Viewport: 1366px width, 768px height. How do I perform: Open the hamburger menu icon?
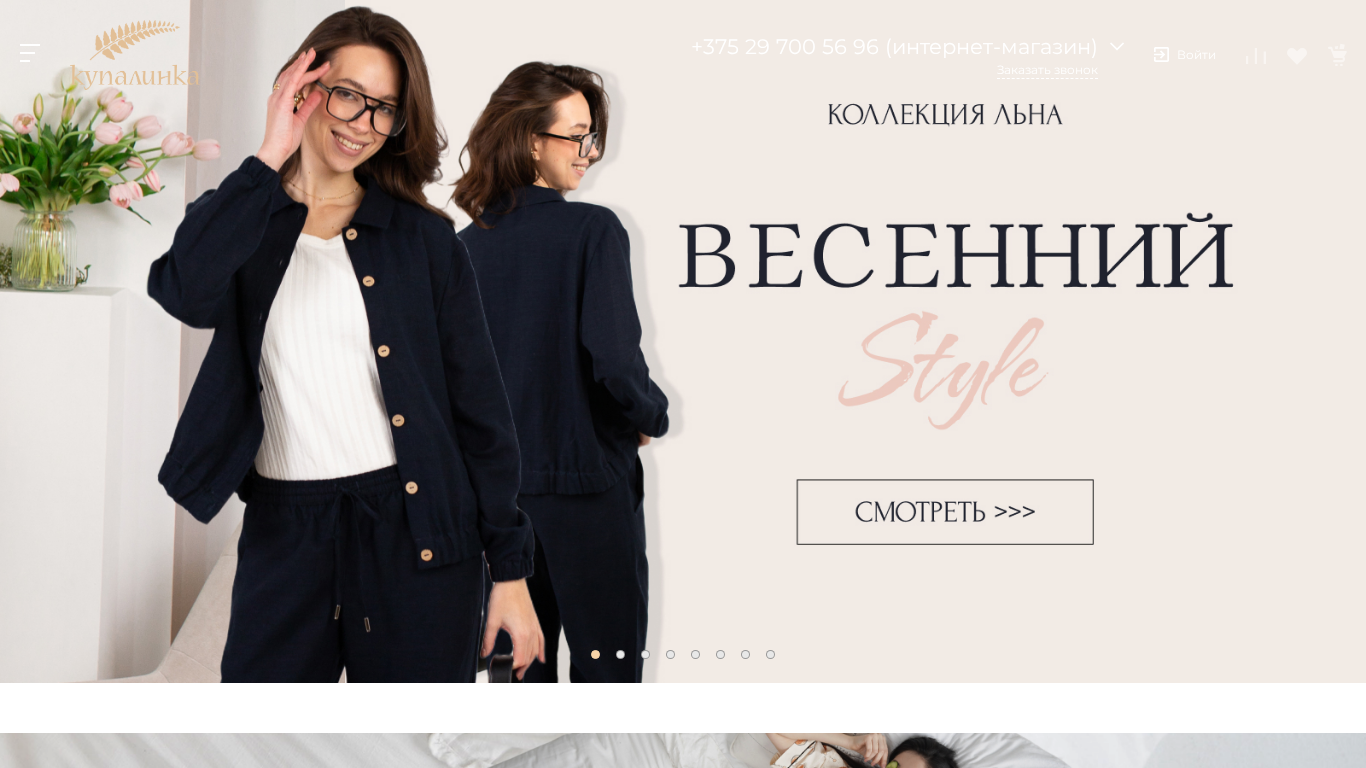[30, 53]
